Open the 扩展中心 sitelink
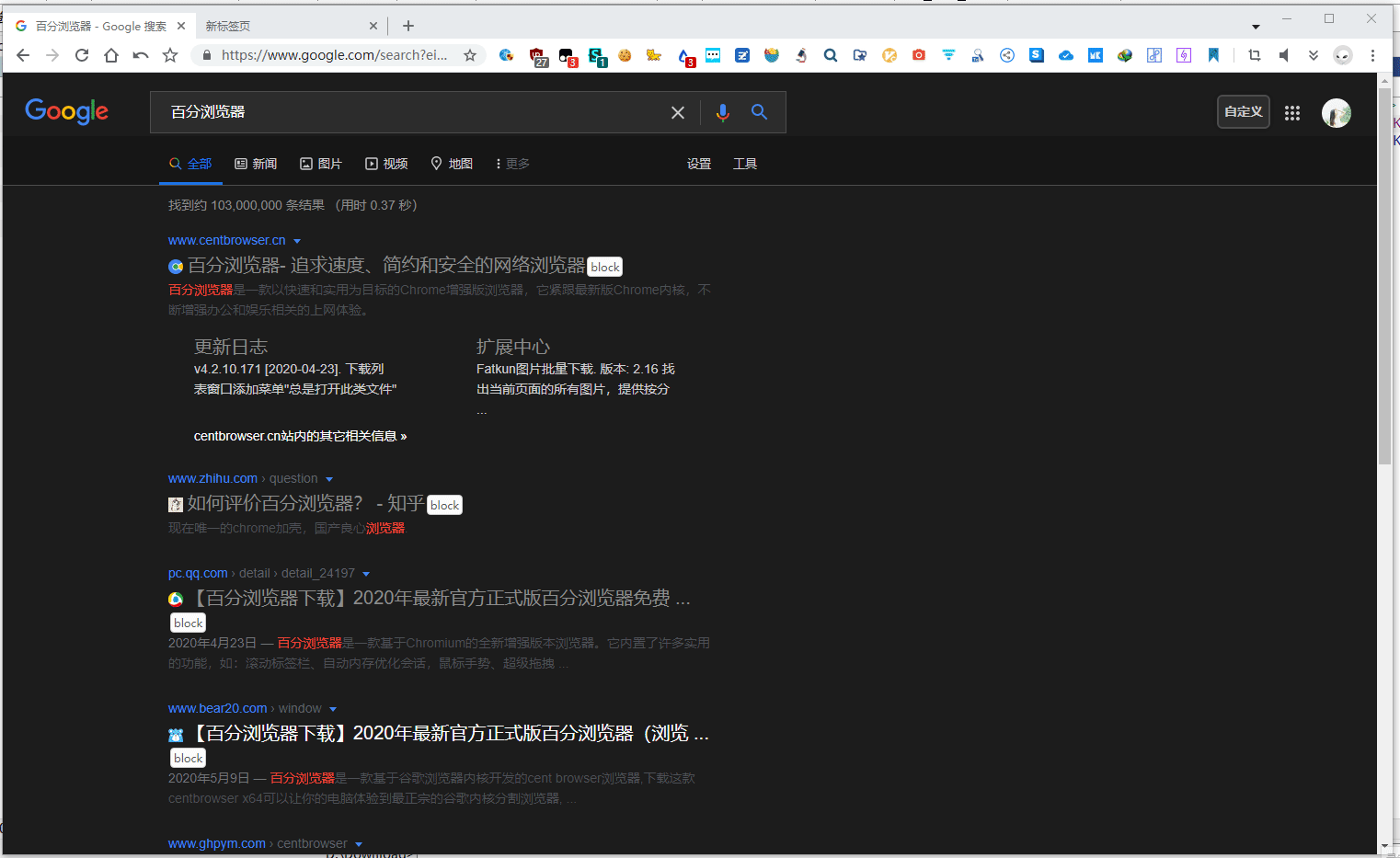Screen dimensions: 1400x858 coord(513,347)
